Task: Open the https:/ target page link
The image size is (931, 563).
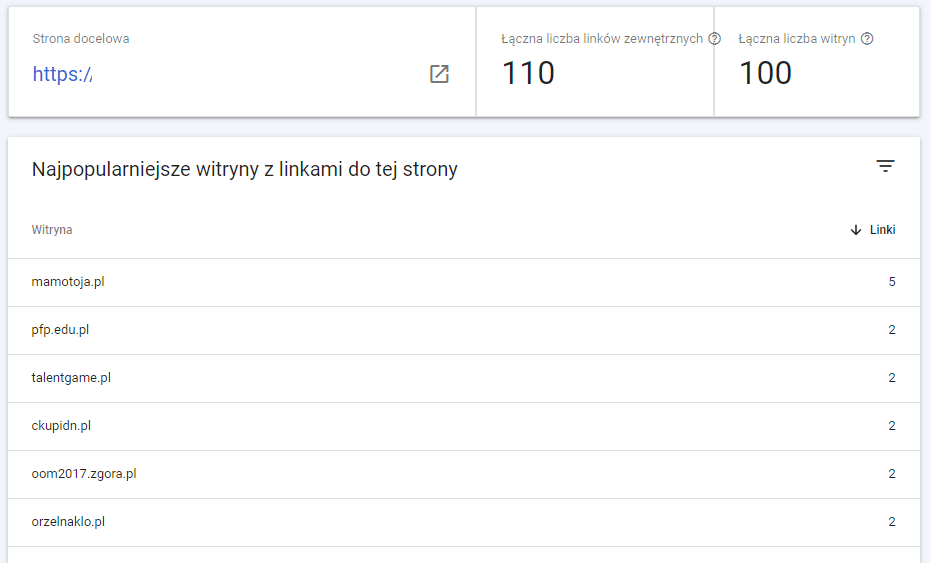Action: click(62, 74)
